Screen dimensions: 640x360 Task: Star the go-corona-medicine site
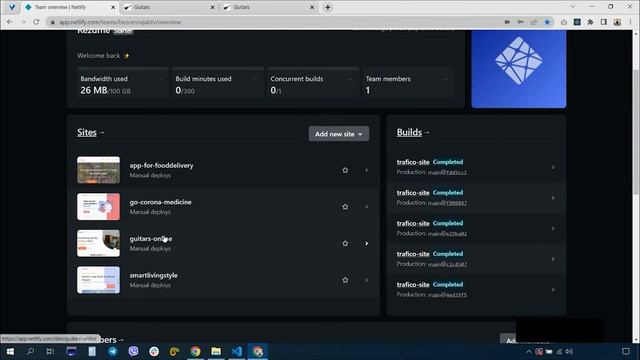point(345,207)
